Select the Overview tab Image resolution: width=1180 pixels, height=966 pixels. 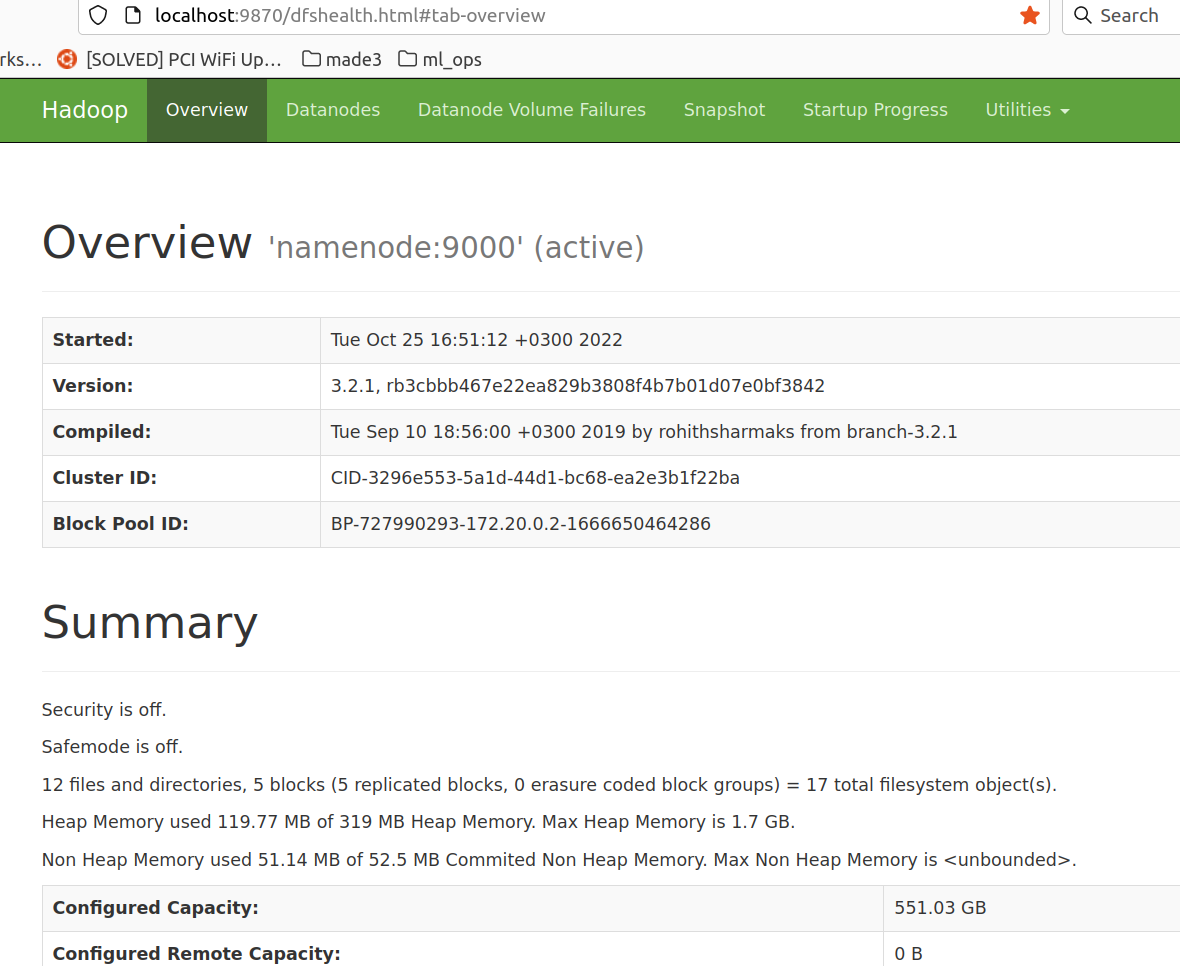(x=206, y=110)
